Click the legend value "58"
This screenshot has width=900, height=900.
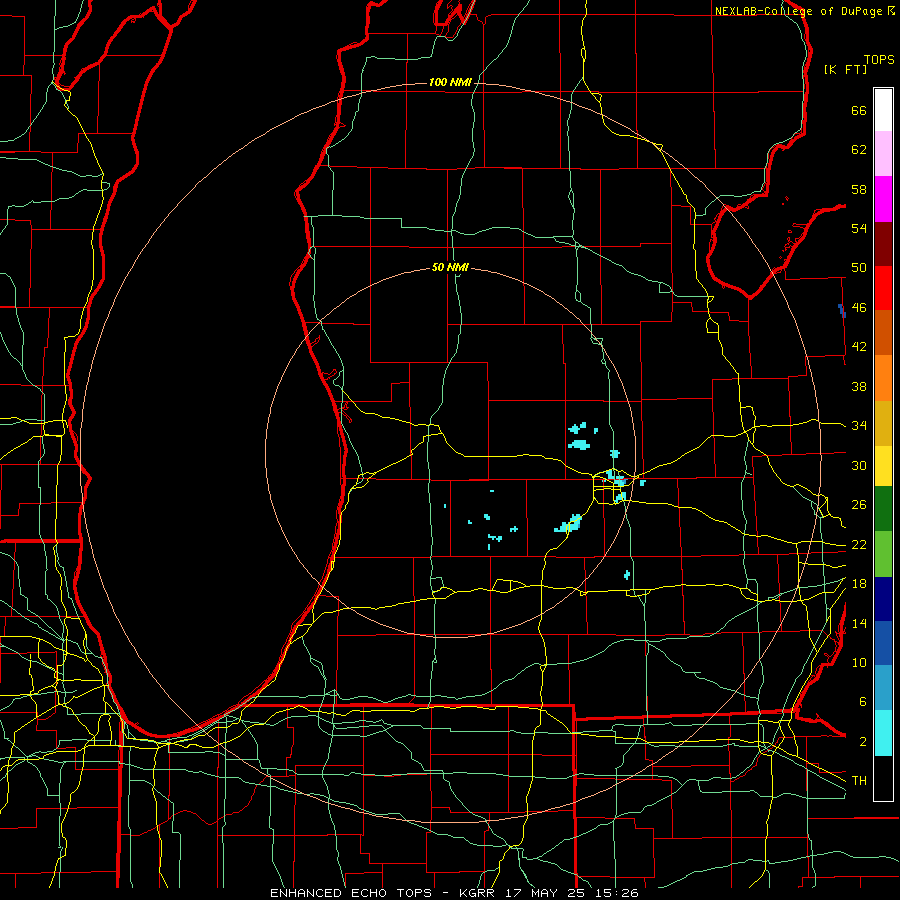pyautogui.click(x=859, y=189)
